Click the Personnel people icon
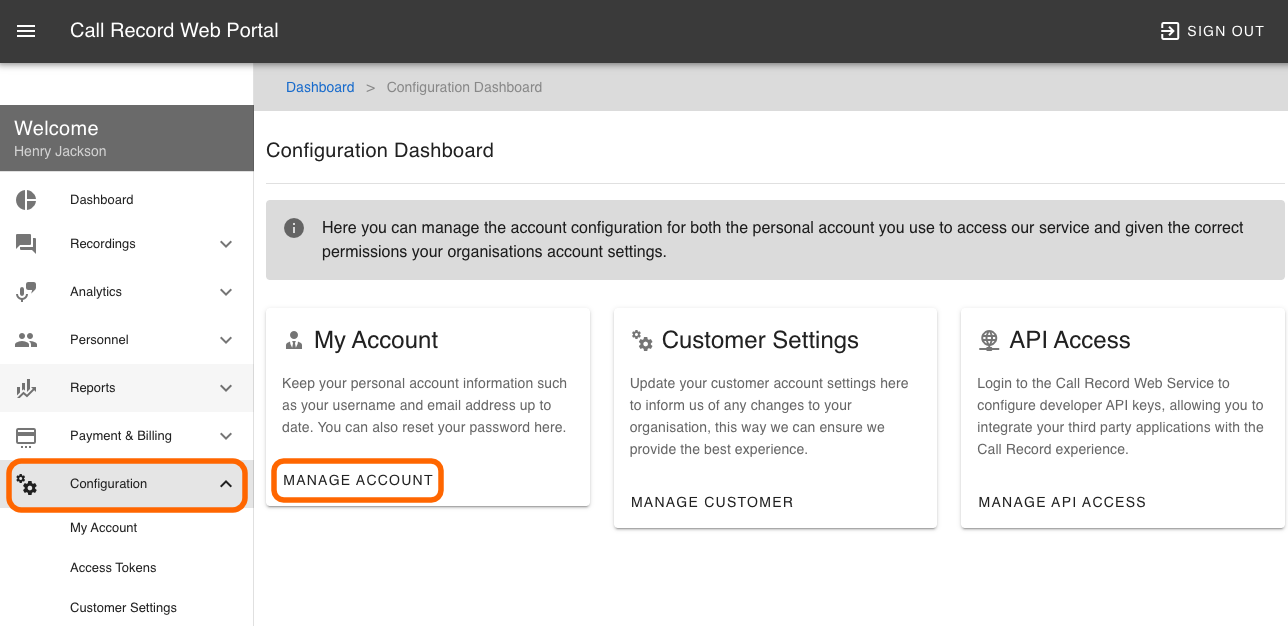Viewport: 1288px width, 626px height. [x=26, y=340]
